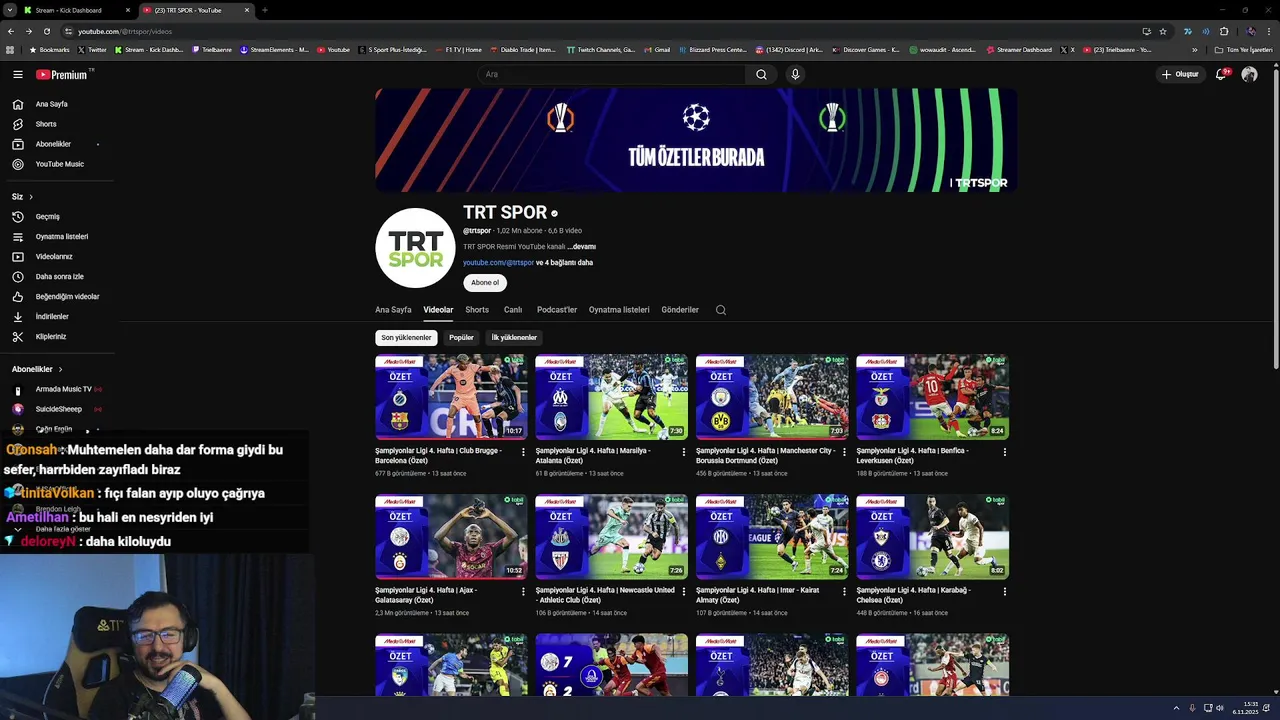The image size is (1280, 720).
Task: Filter videos by Popüler
Action: 461,338
